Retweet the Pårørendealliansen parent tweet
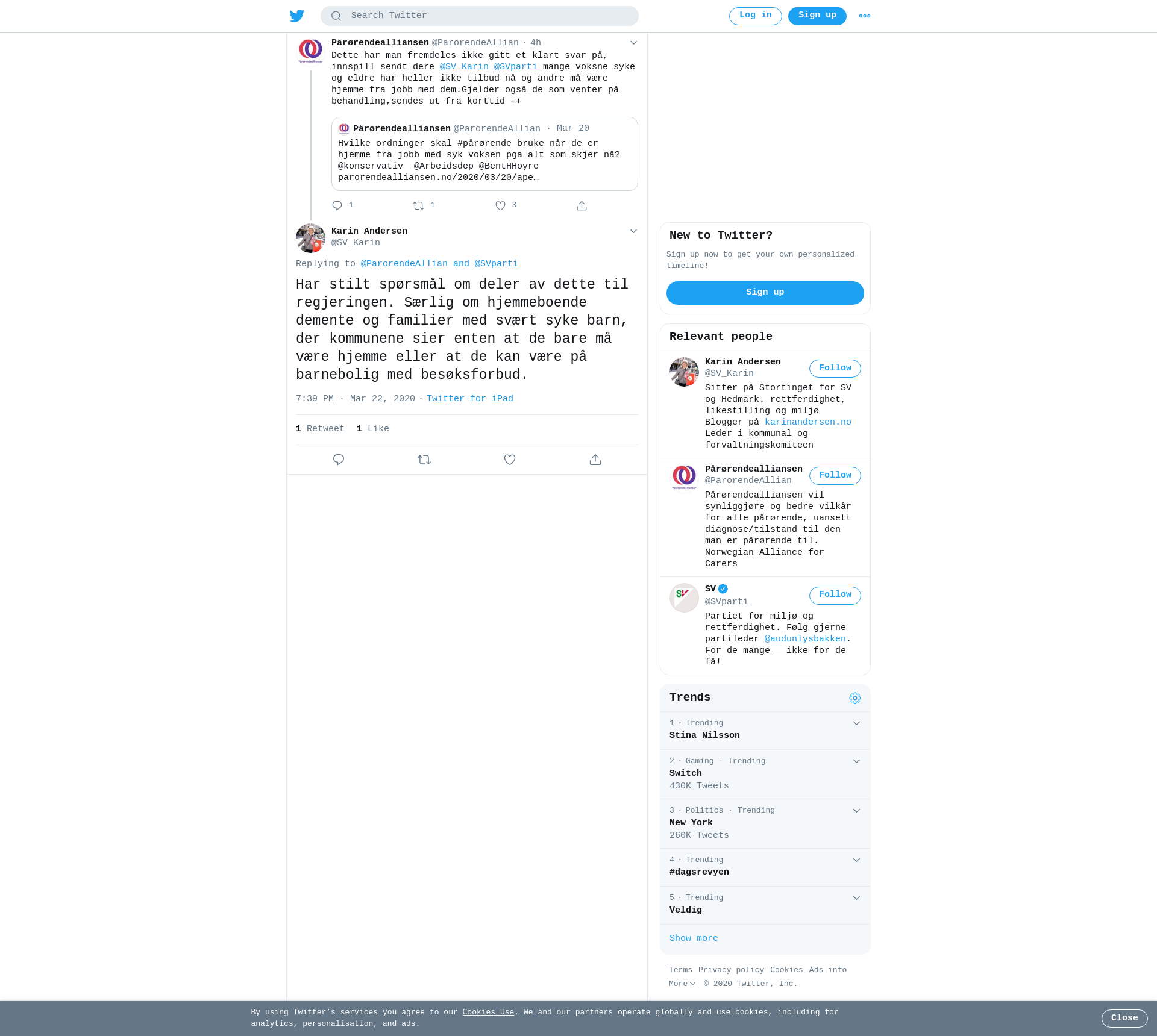The height and width of the screenshot is (1036, 1157). [x=418, y=206]
